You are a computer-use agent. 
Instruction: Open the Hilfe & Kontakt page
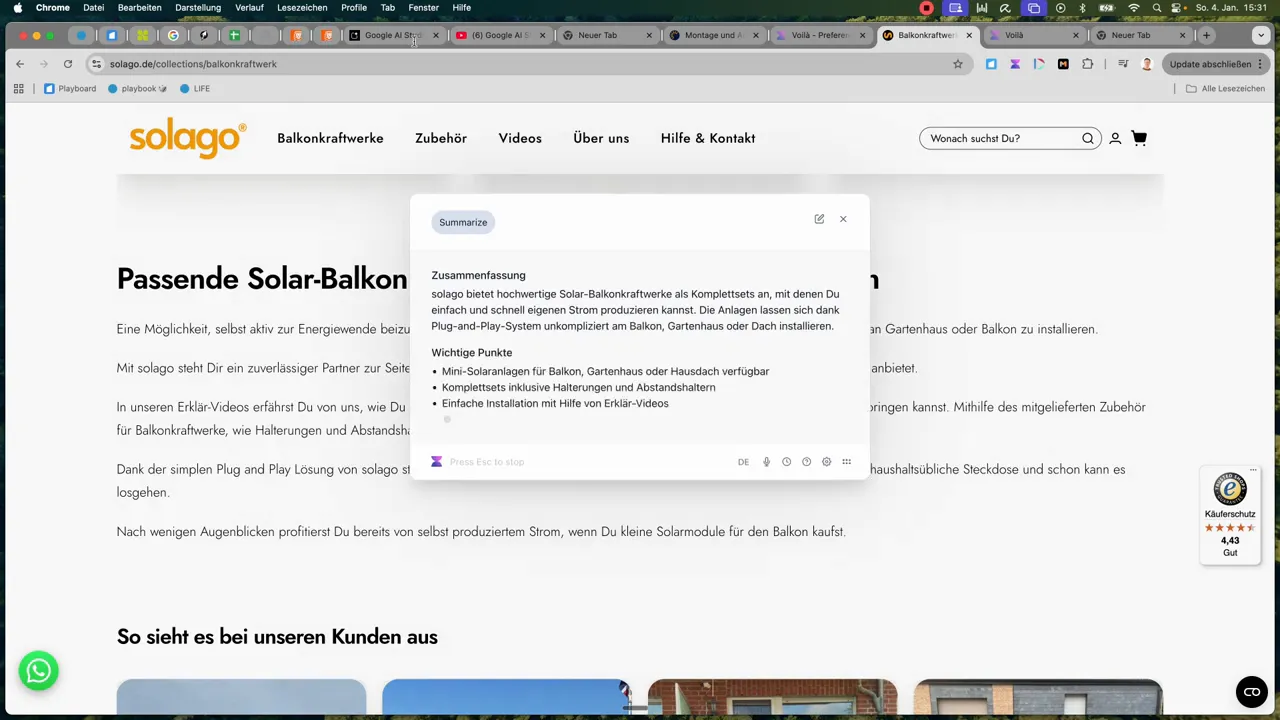(707, 138)
